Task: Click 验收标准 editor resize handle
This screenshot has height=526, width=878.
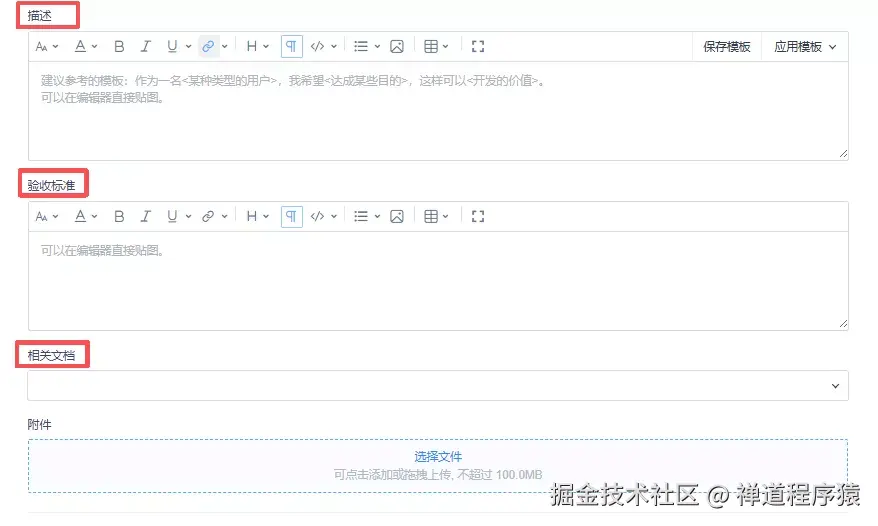Action: click(843, 324)
